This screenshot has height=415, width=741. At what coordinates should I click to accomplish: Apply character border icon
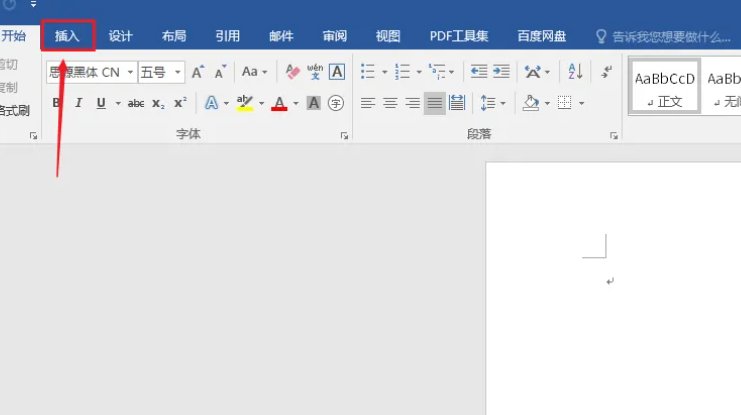[x=336, y=72]
